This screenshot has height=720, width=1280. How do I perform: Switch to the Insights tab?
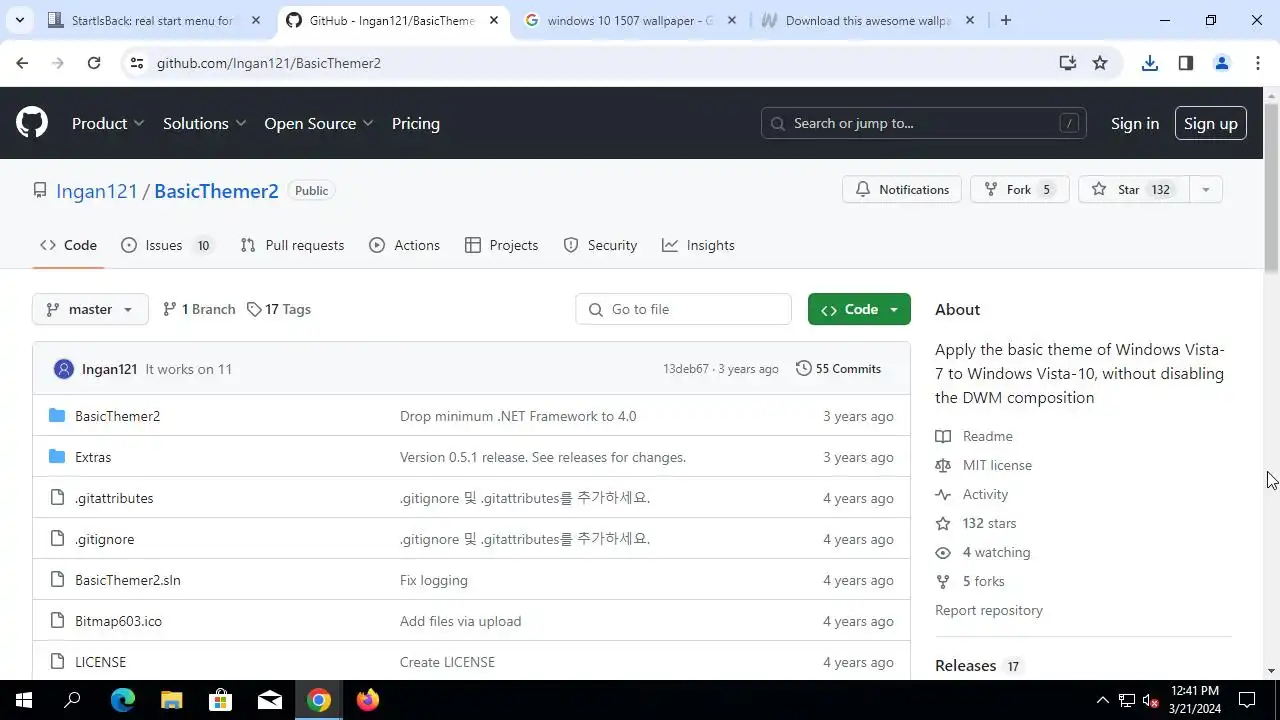pyautogui.click(x=698, y=245)
